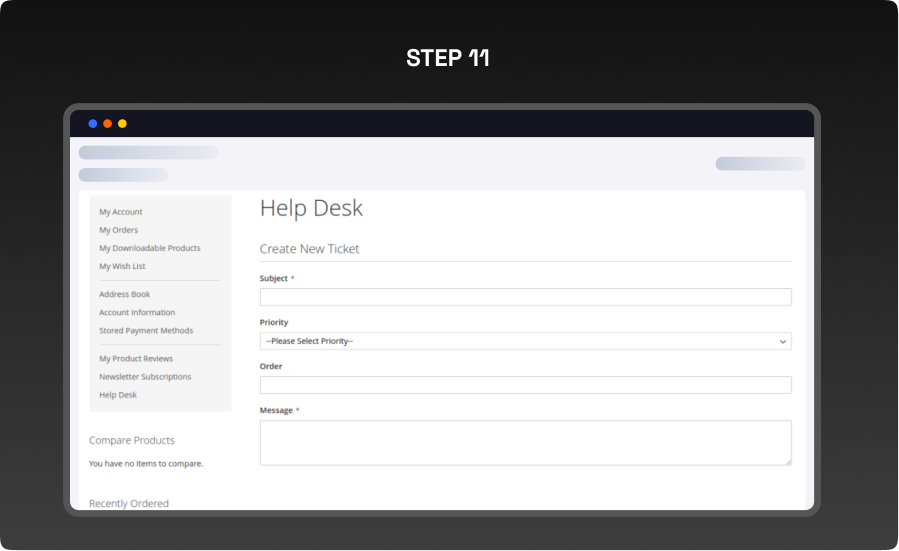Open the Address Book page
Image resolution: width=899 pixels, height=551 pixels.
point(125,294)
